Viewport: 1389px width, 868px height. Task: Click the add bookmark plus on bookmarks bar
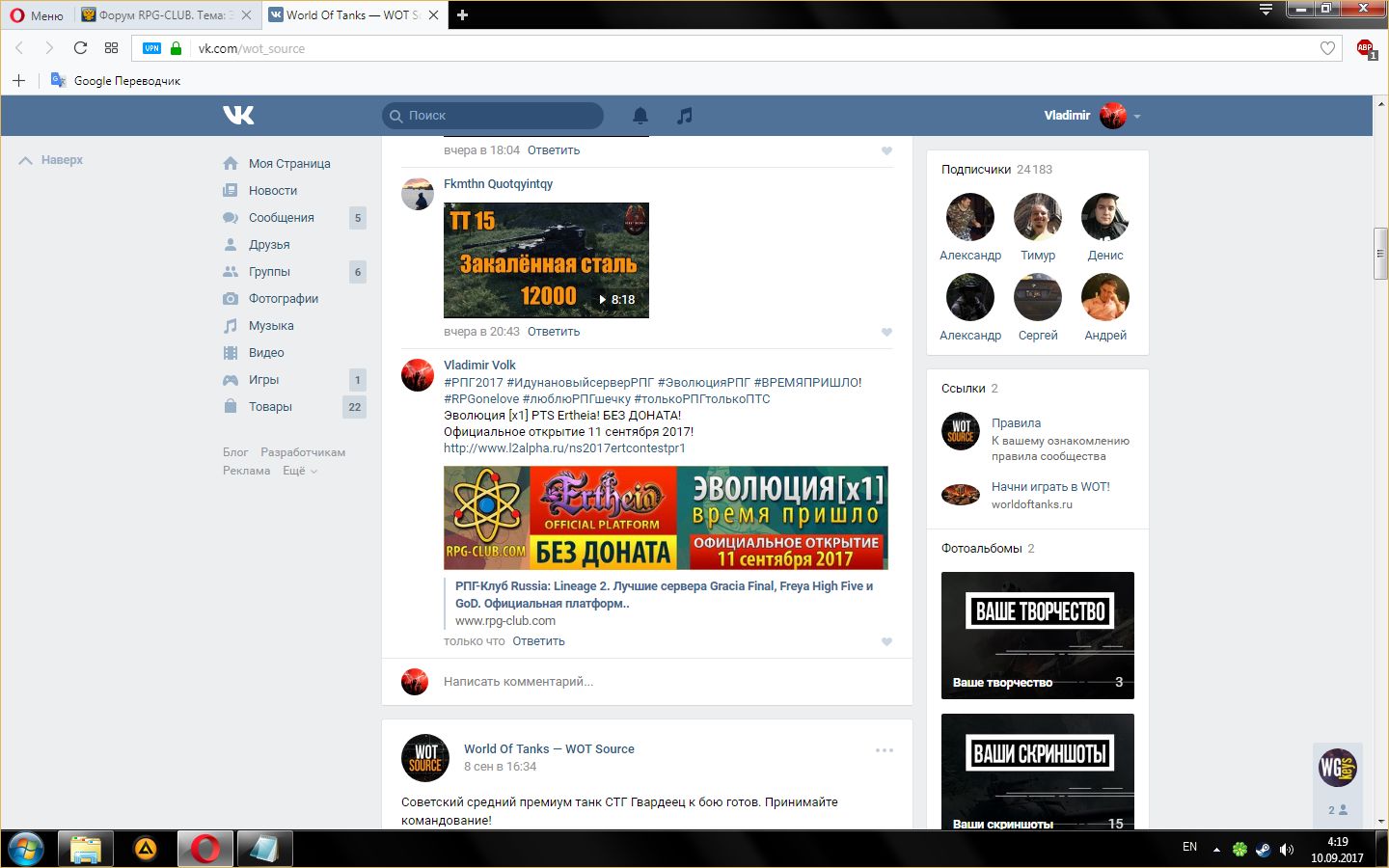pos(18,80)
